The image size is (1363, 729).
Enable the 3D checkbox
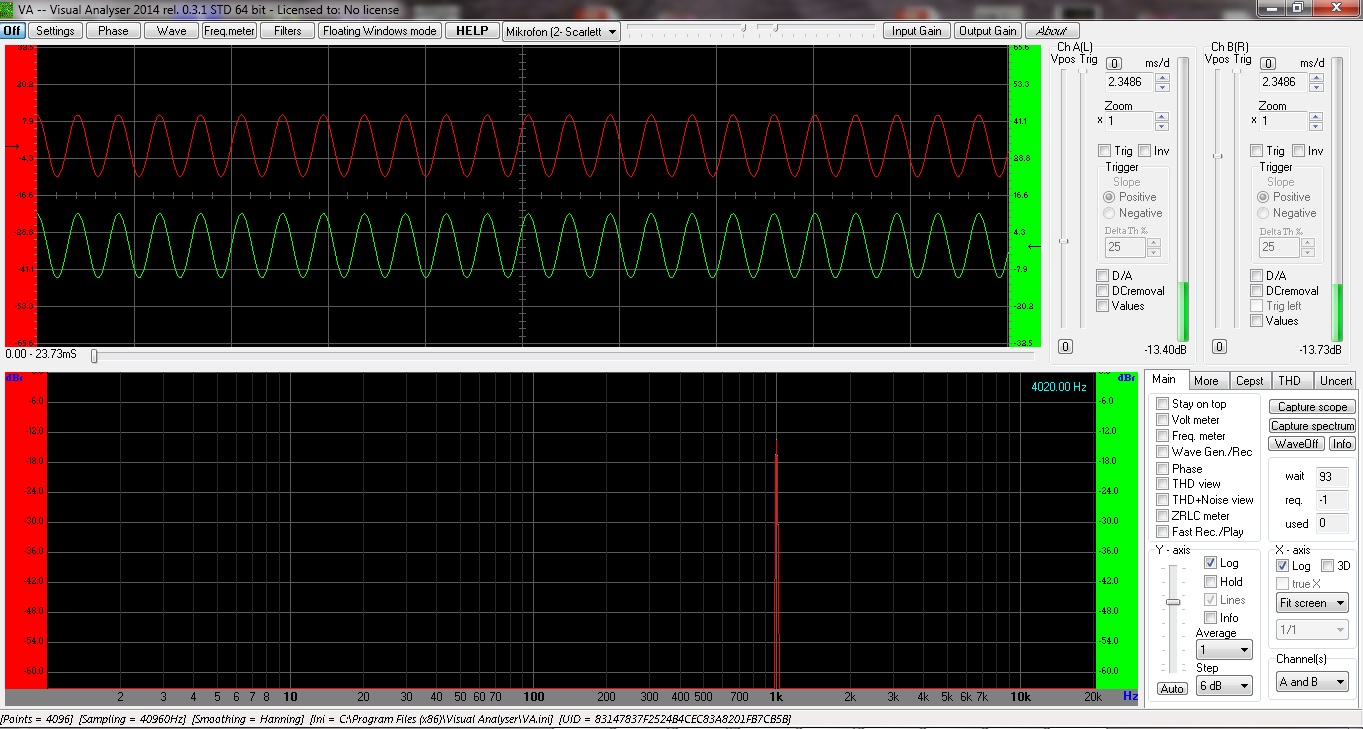pyautogui.click(x=1328, y=566)
